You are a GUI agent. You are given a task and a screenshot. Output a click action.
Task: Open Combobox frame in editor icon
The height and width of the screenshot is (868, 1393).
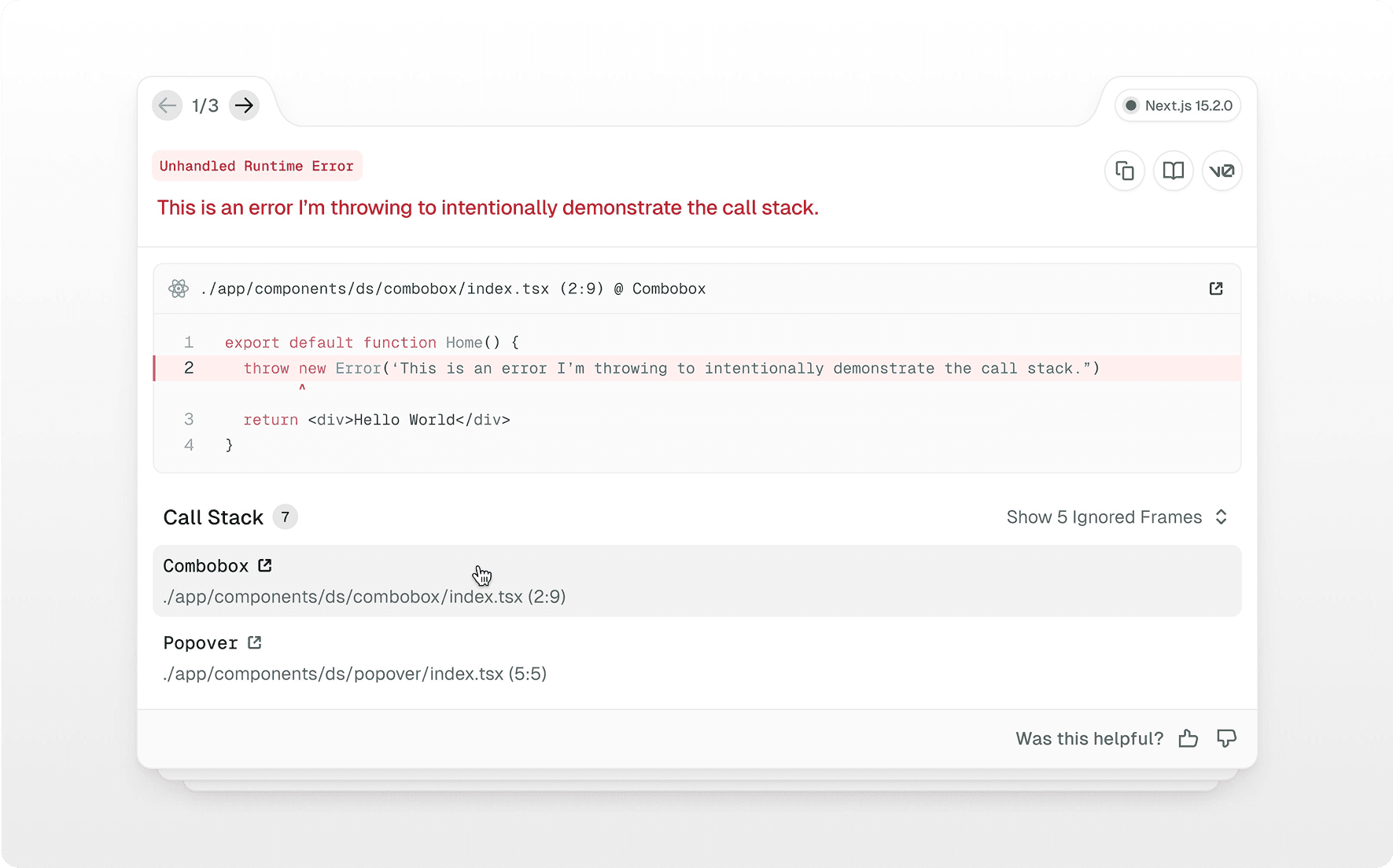(265, 565)
